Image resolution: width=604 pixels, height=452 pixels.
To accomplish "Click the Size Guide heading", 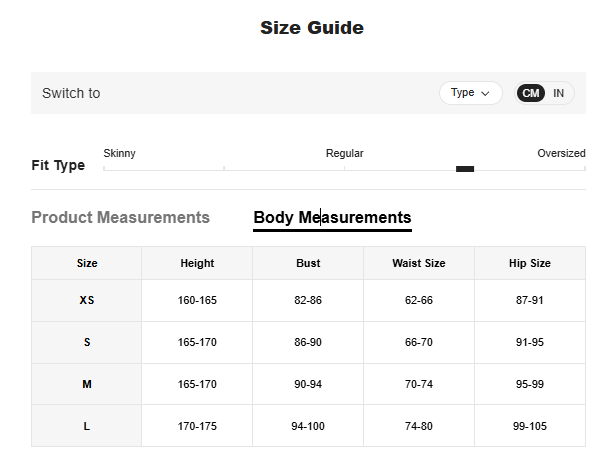I will 311,28.
